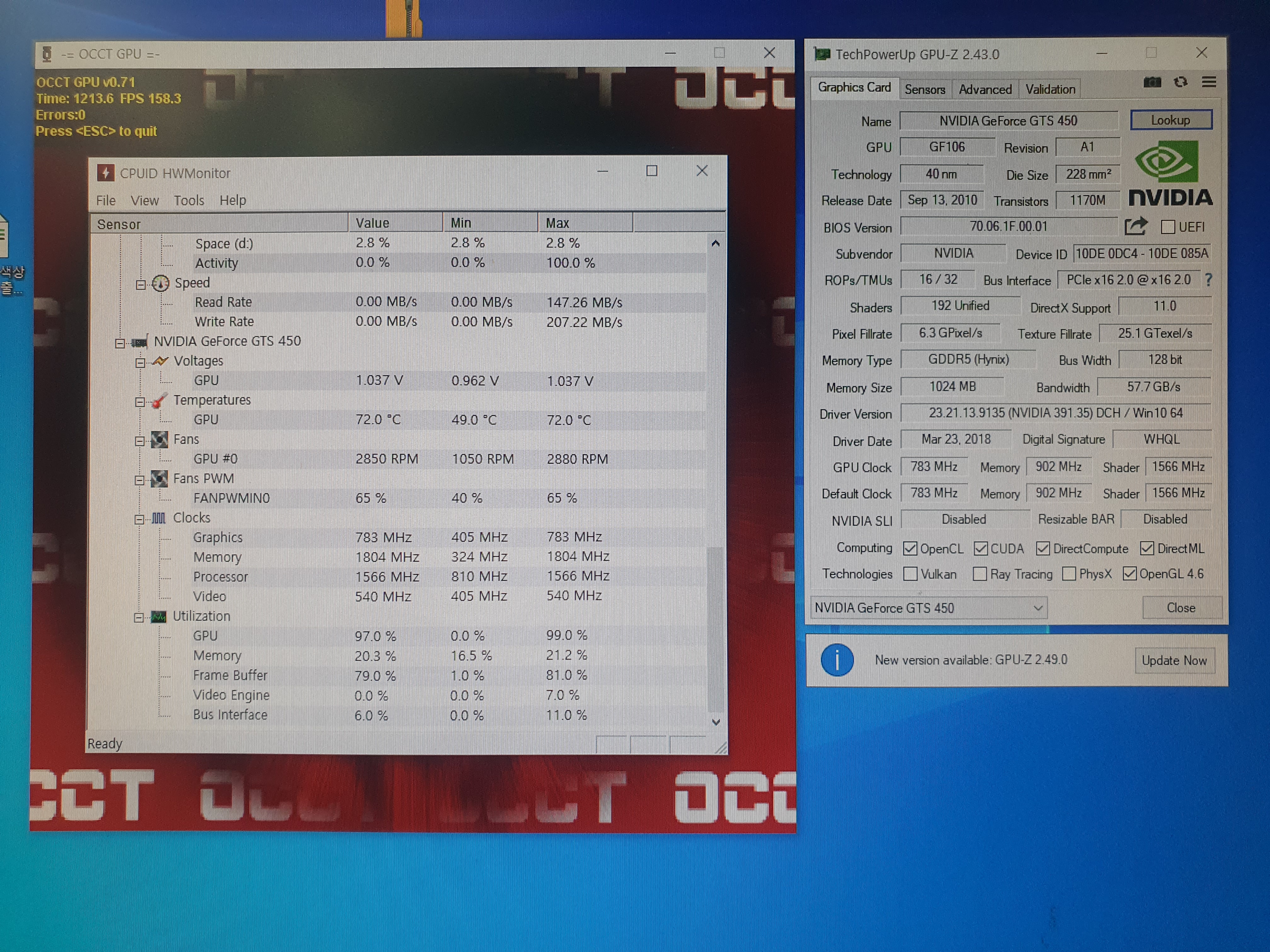Screen dimensions: 1270x952
Task: Open the GPU selection dropdown in GPU-Z
Action: (928, 608)
